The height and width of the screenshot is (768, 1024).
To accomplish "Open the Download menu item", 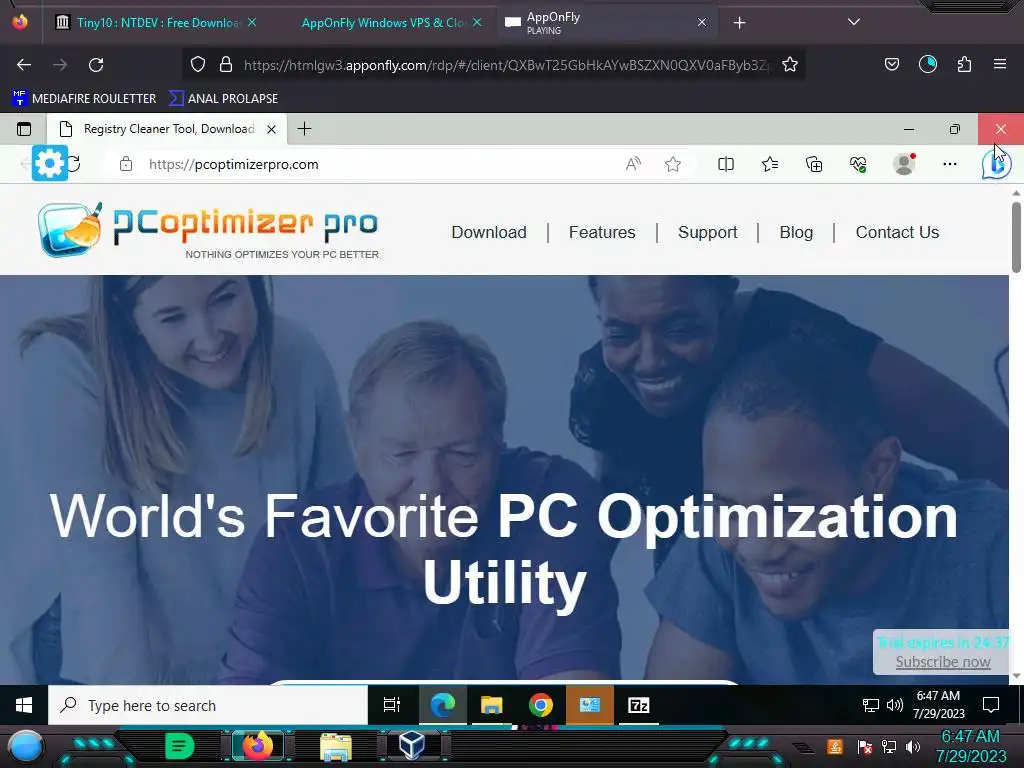I will (488, 232).
